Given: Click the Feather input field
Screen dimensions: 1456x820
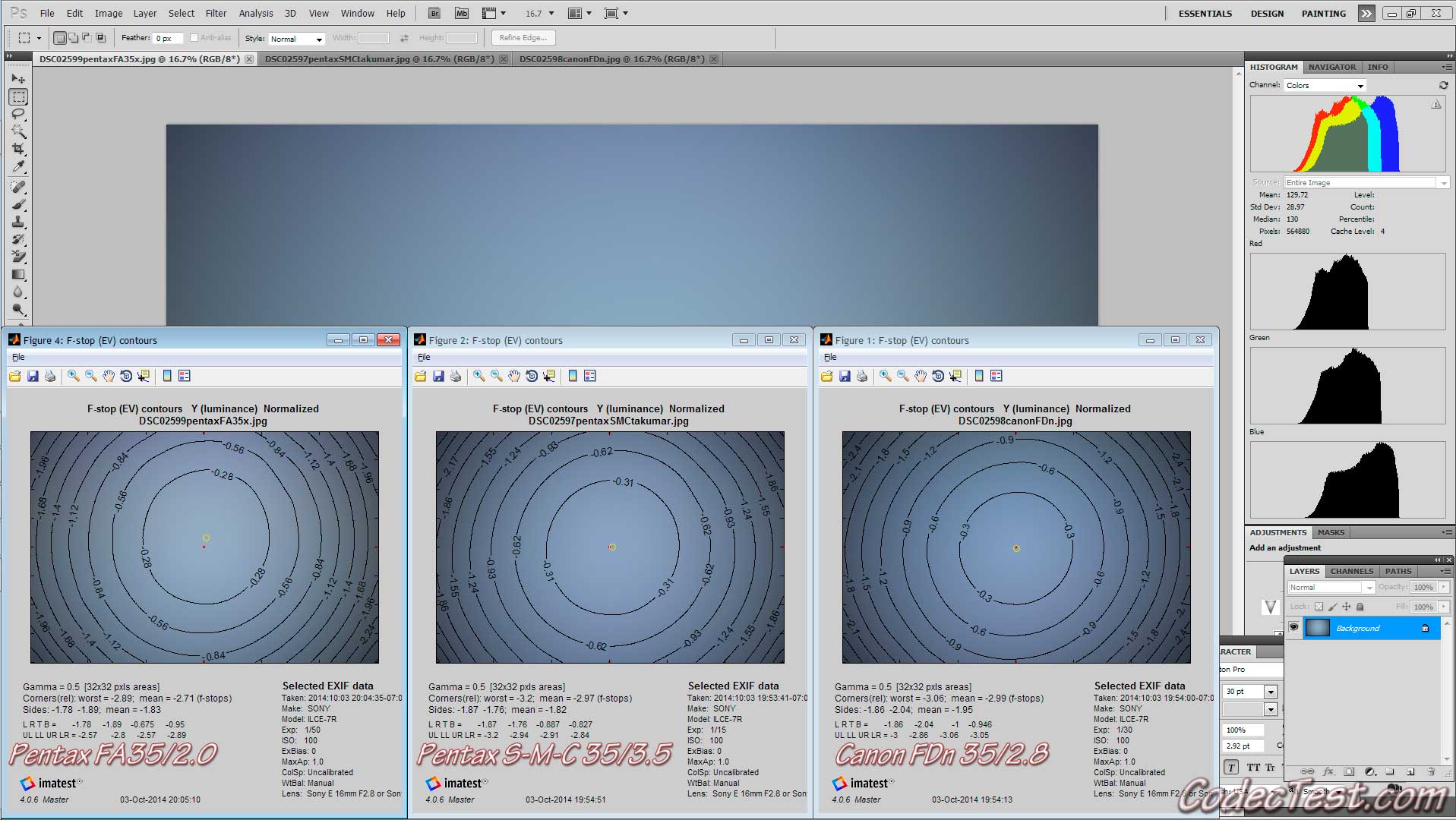Looking at the screenshot, I should point(168,38).
